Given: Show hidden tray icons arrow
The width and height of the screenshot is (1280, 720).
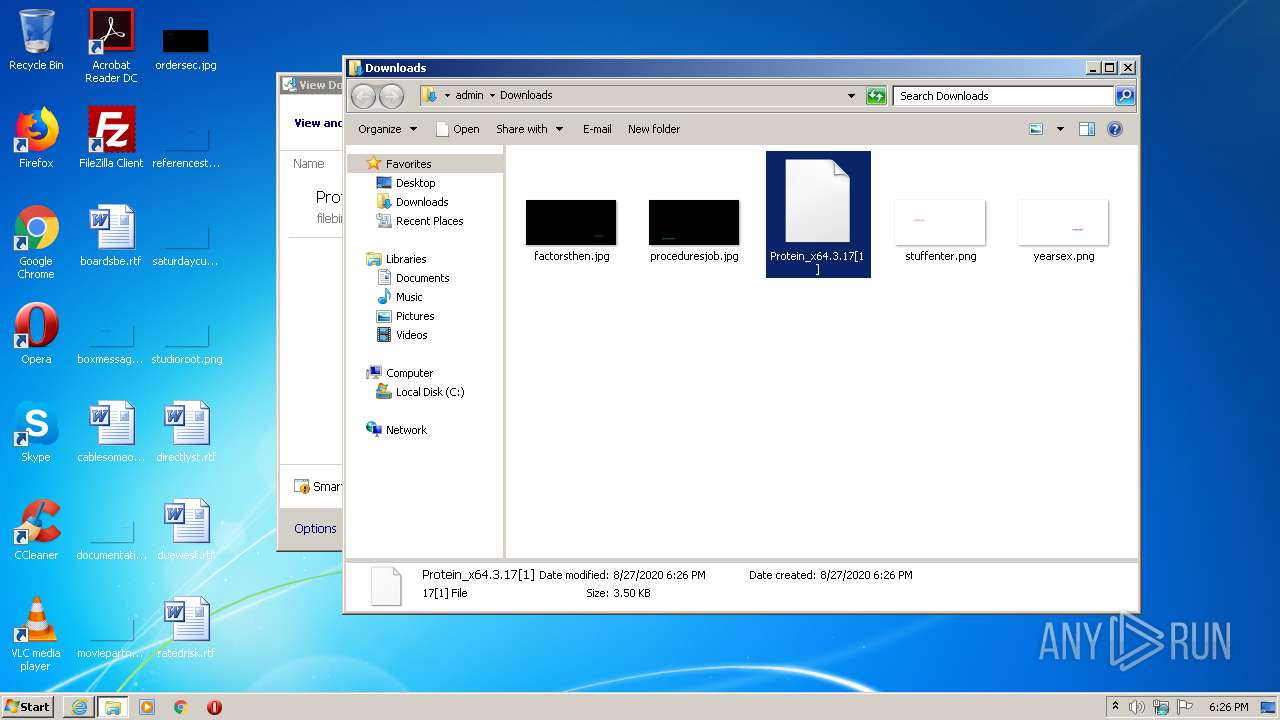Looking at the screenshot, I should 1115,707.
